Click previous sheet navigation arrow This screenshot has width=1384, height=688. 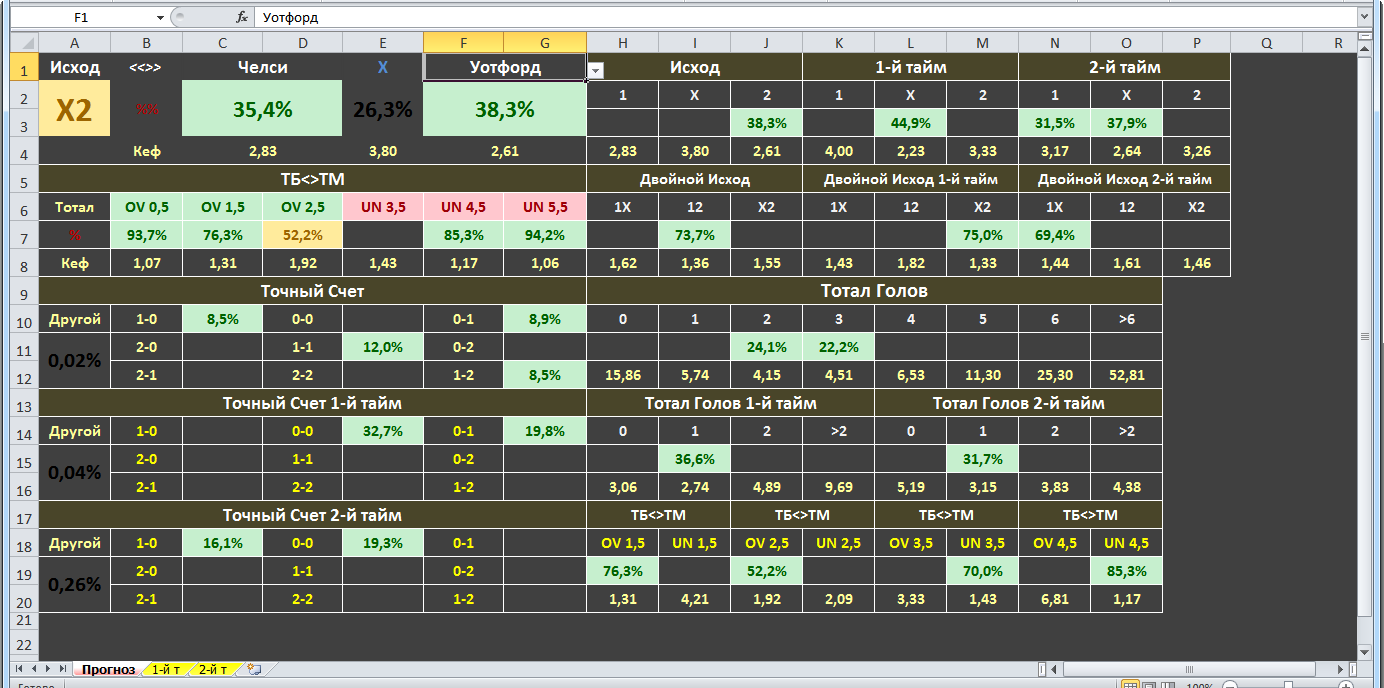tap(34, 669)
